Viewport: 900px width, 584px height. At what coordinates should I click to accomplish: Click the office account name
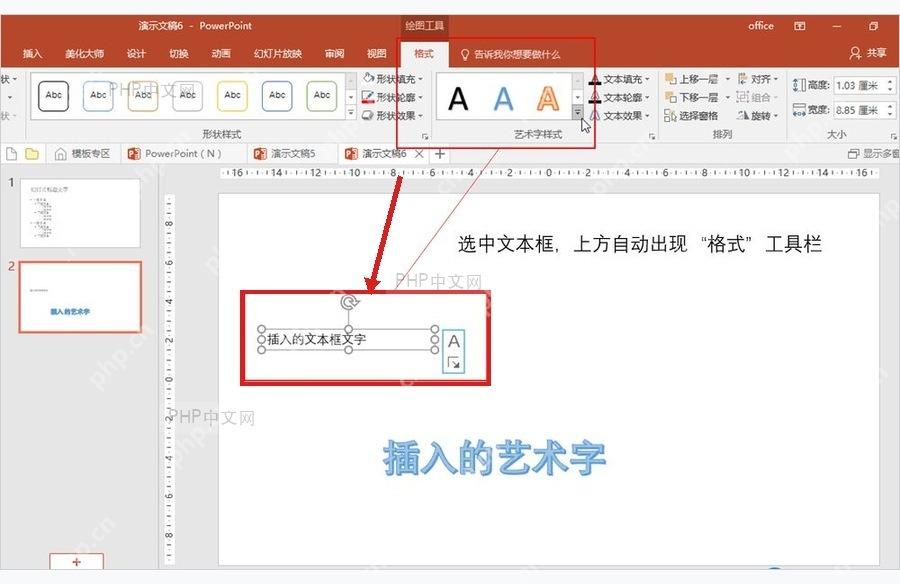[761, 26]
